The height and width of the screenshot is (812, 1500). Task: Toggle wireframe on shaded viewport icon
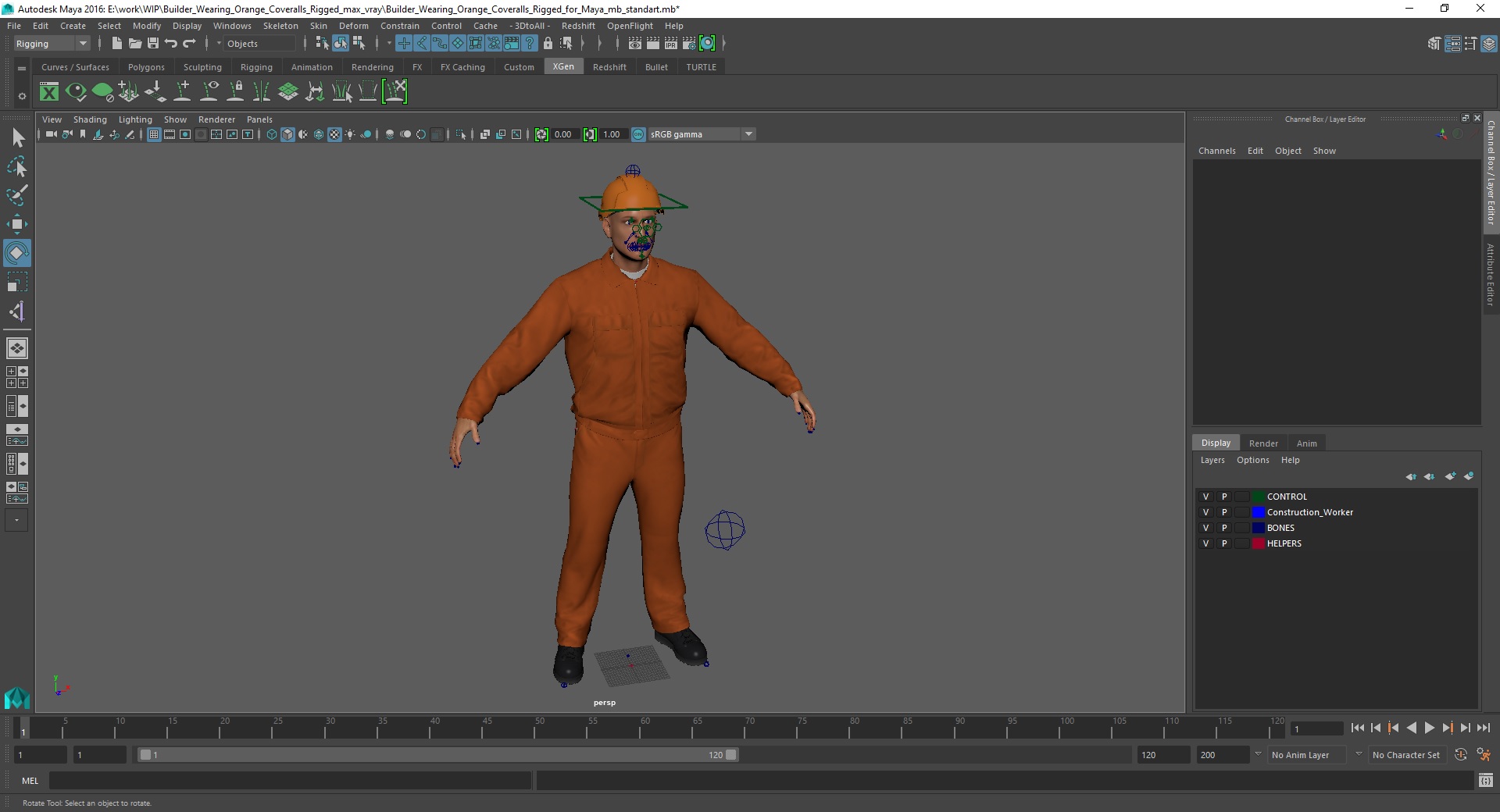(x=319, y=134)
